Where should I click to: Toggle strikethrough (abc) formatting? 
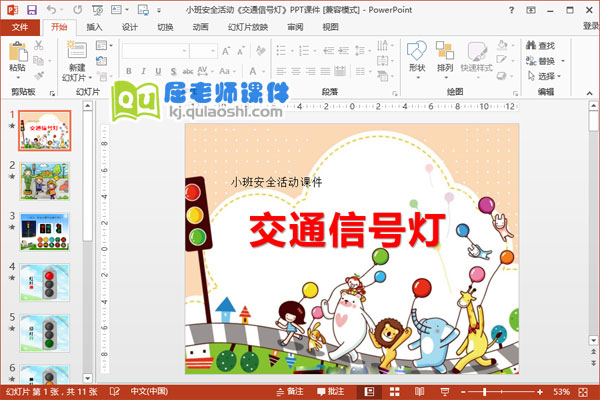[x=188, y=71]
